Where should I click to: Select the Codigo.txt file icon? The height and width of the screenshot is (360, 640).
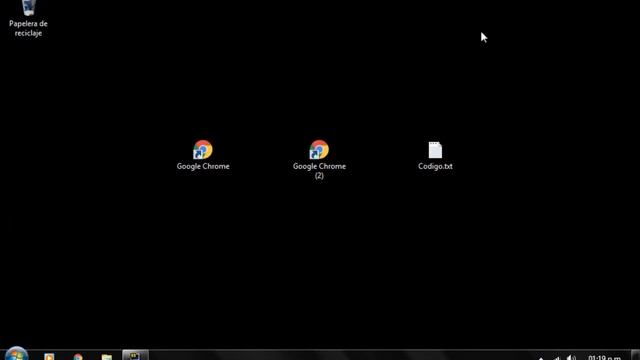click(x=435, y=156)
